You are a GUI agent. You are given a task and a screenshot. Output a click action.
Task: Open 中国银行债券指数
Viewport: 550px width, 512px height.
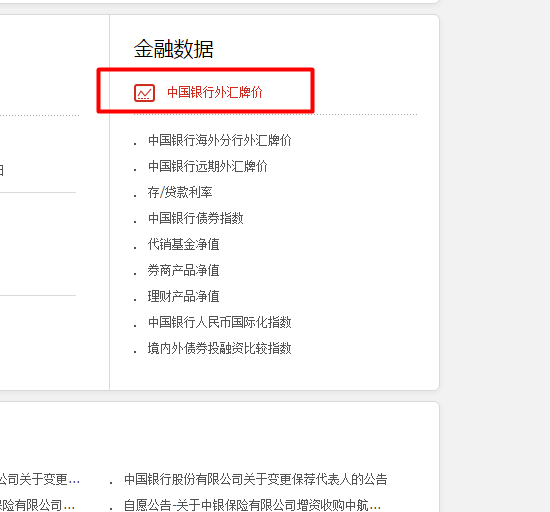click(x=196, y=218)
